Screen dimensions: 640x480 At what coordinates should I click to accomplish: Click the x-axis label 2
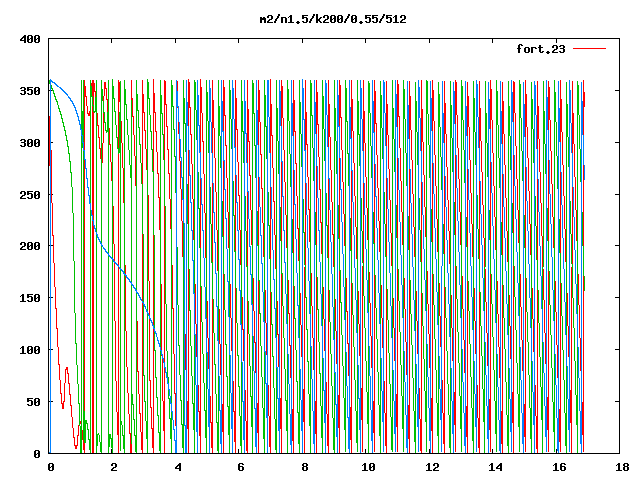(113, 467)
